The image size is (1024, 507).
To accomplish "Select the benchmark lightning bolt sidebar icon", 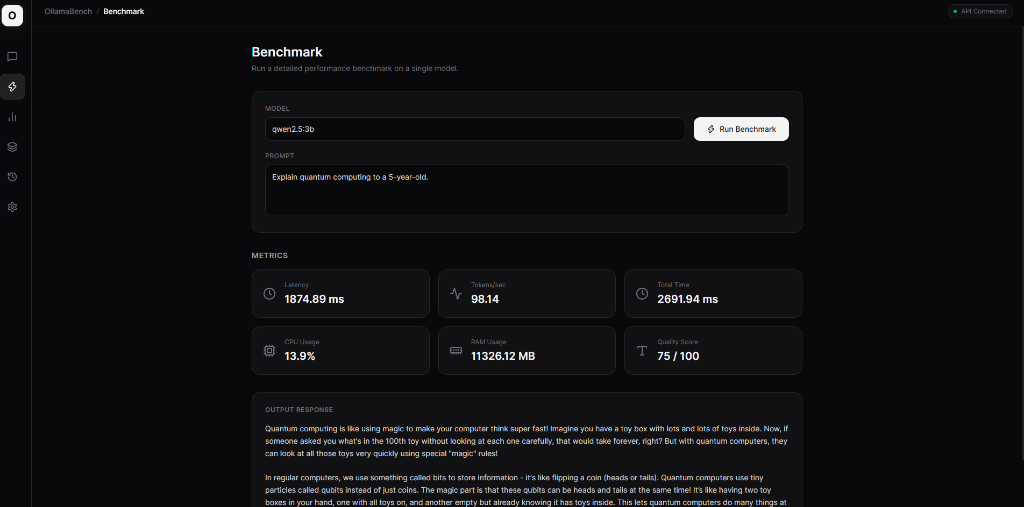I will pyautogui.click(x=12, y=87).
